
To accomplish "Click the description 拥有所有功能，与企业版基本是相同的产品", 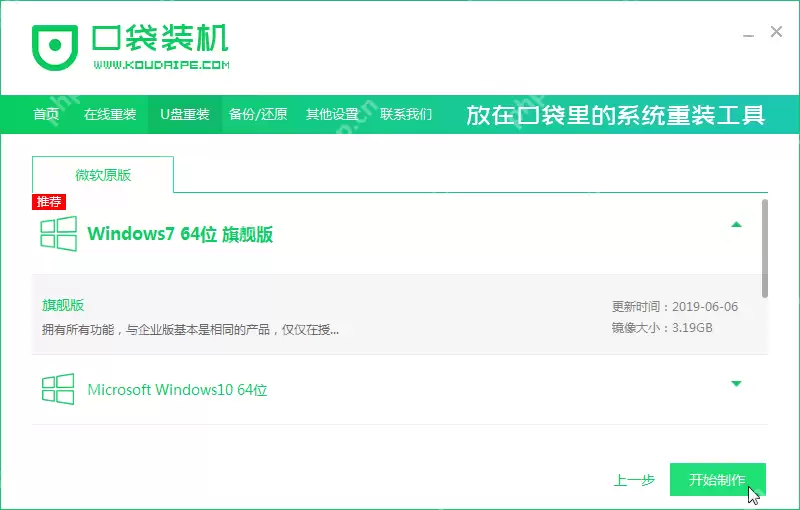I will pyautogui.click(x=190, y=330).
